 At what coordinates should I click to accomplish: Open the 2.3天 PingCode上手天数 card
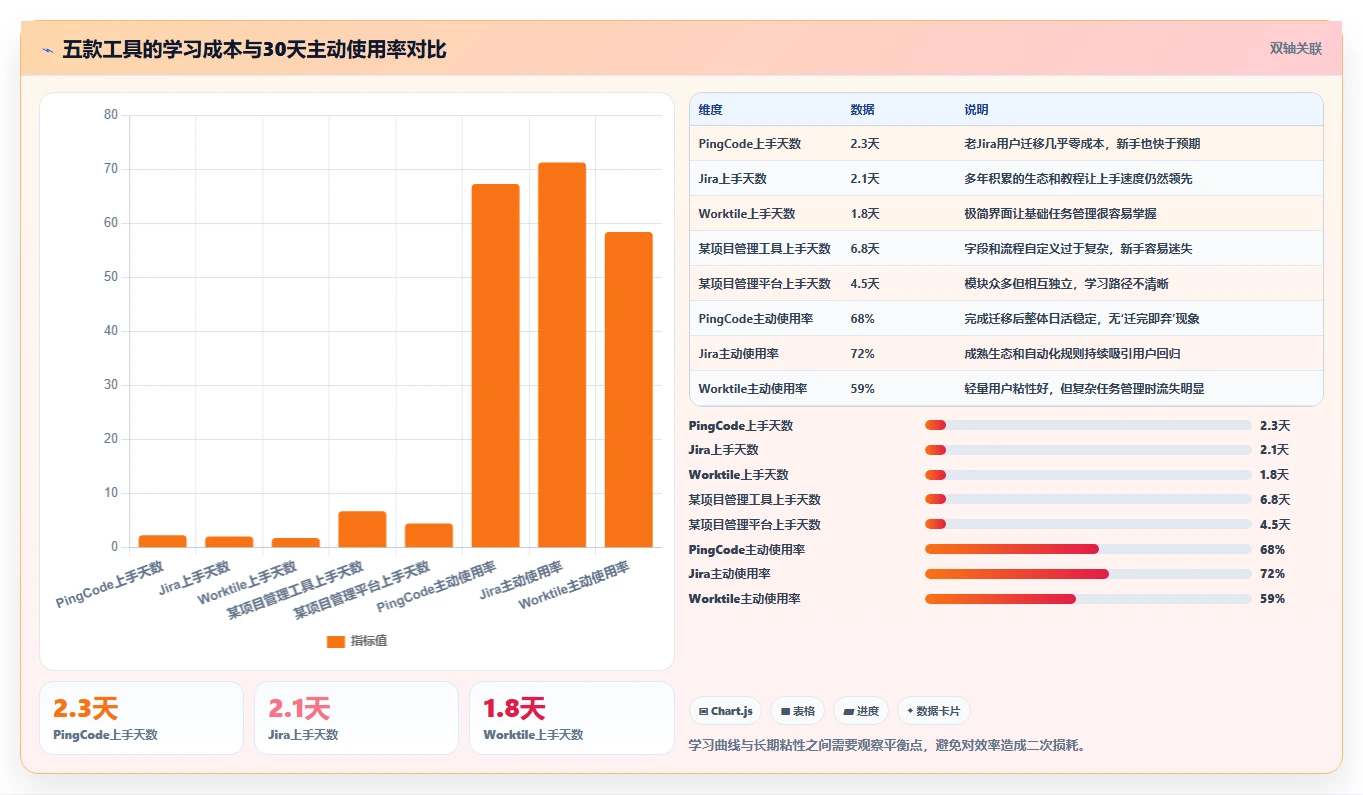[141, 718]
